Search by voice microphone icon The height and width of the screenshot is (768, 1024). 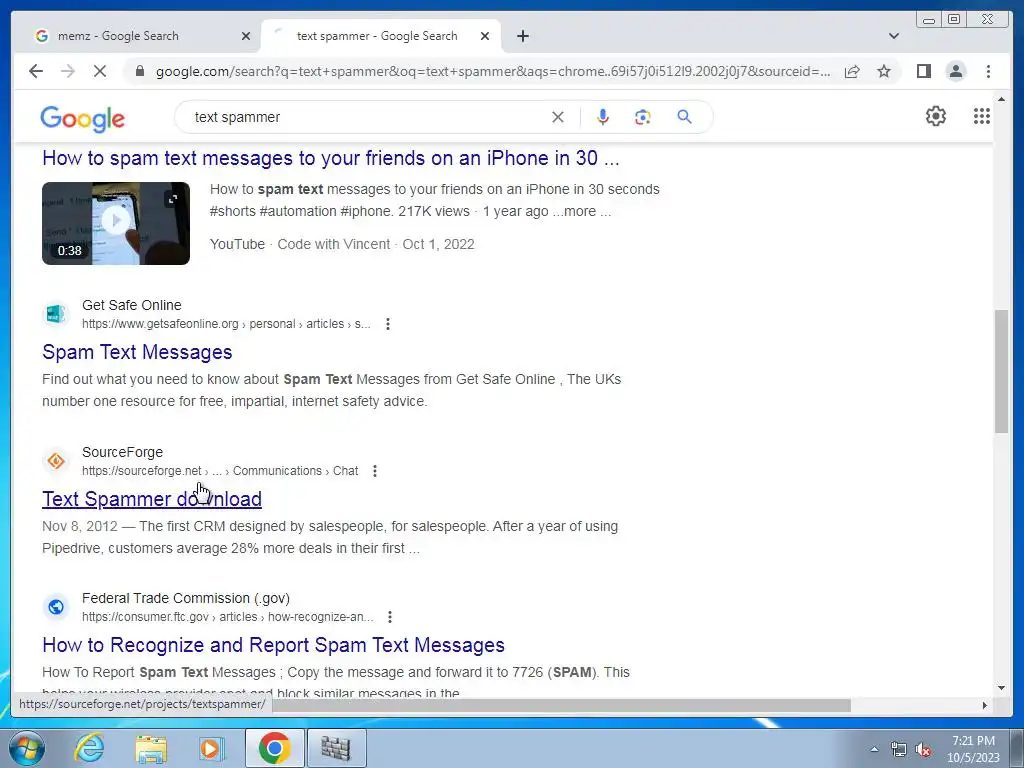tap(603, 117)
